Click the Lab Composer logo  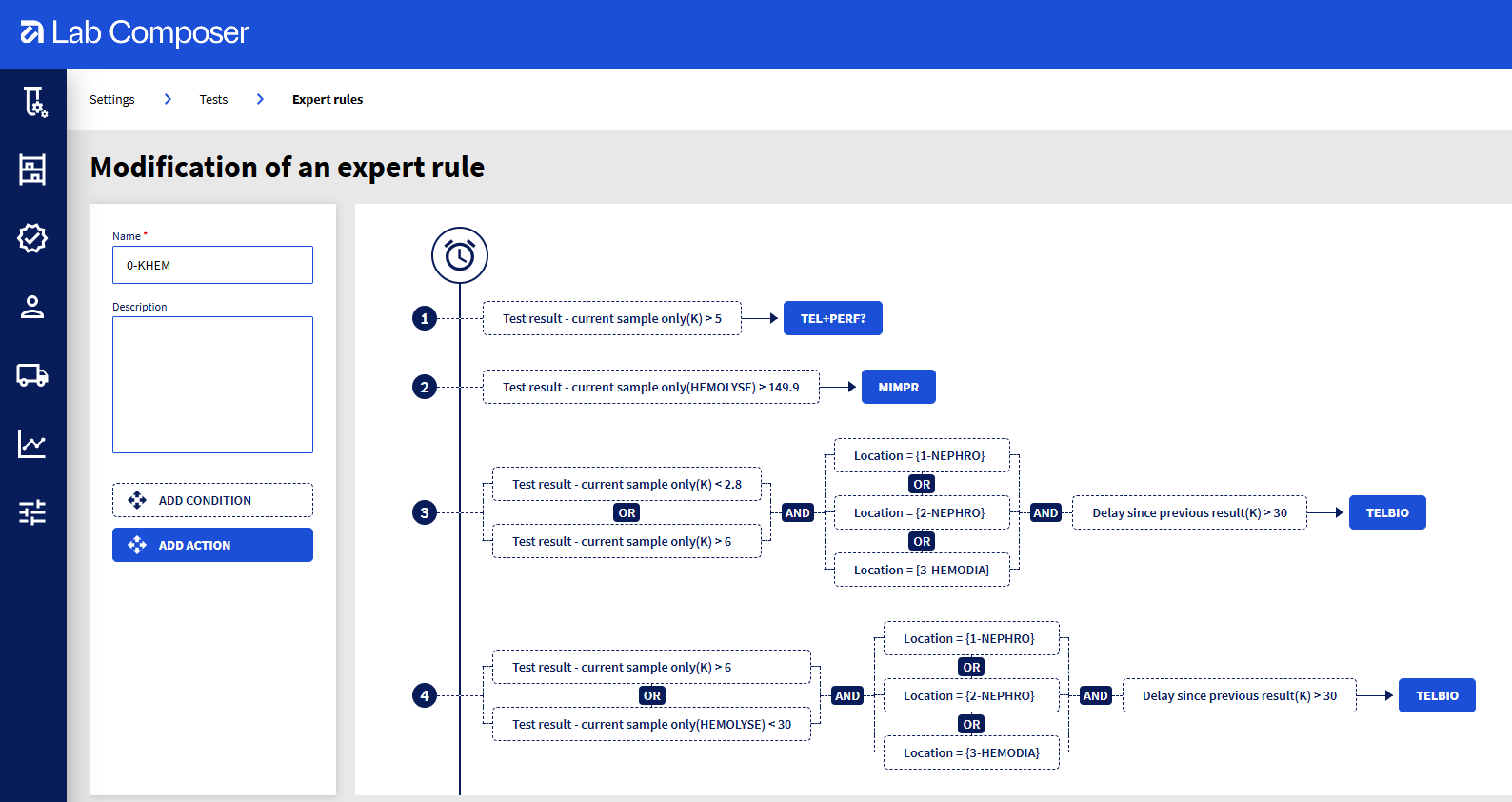click(134, 33)
